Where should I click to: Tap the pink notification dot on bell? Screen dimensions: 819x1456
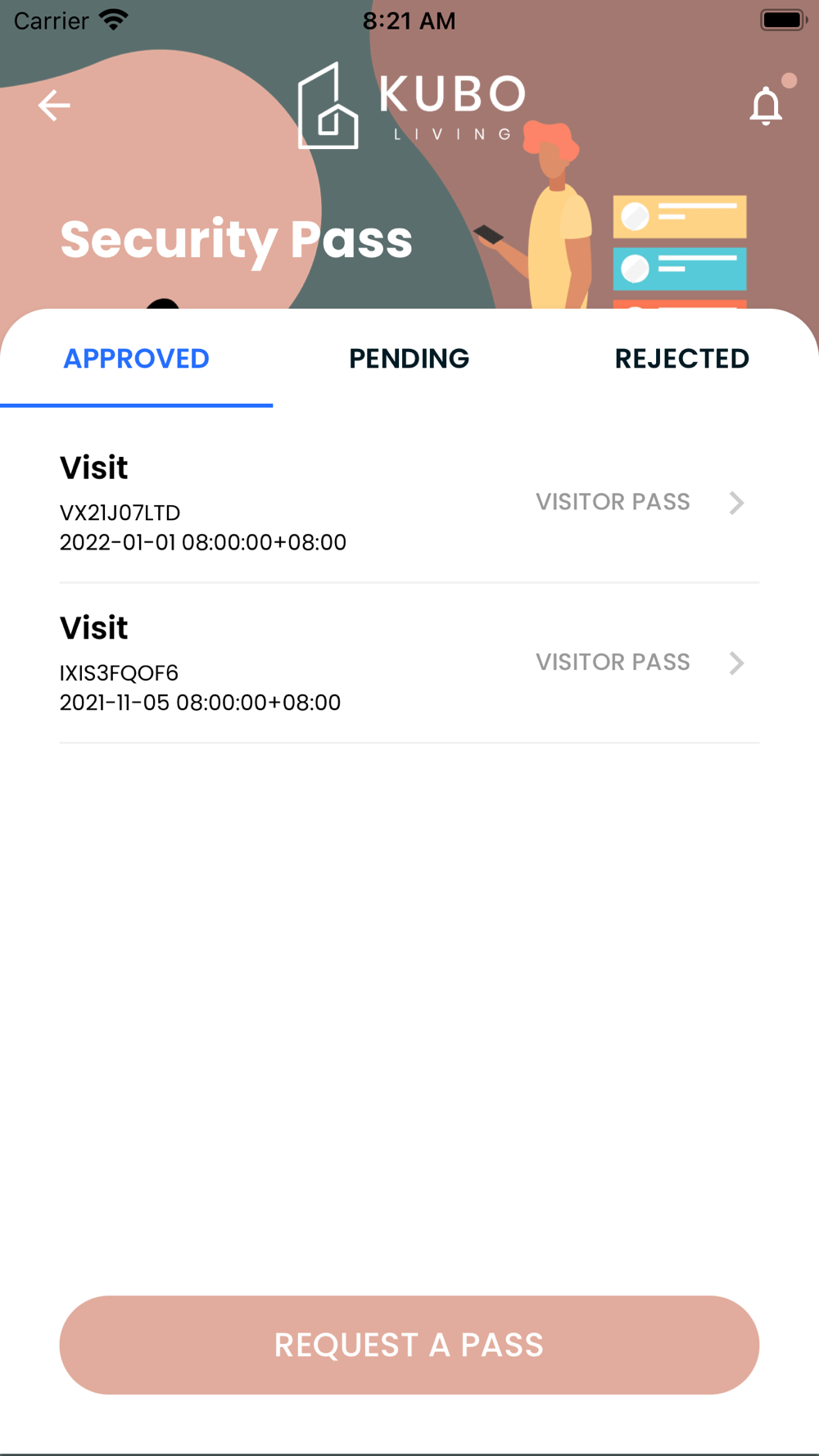pyautogui.click(x=789, y=80)
